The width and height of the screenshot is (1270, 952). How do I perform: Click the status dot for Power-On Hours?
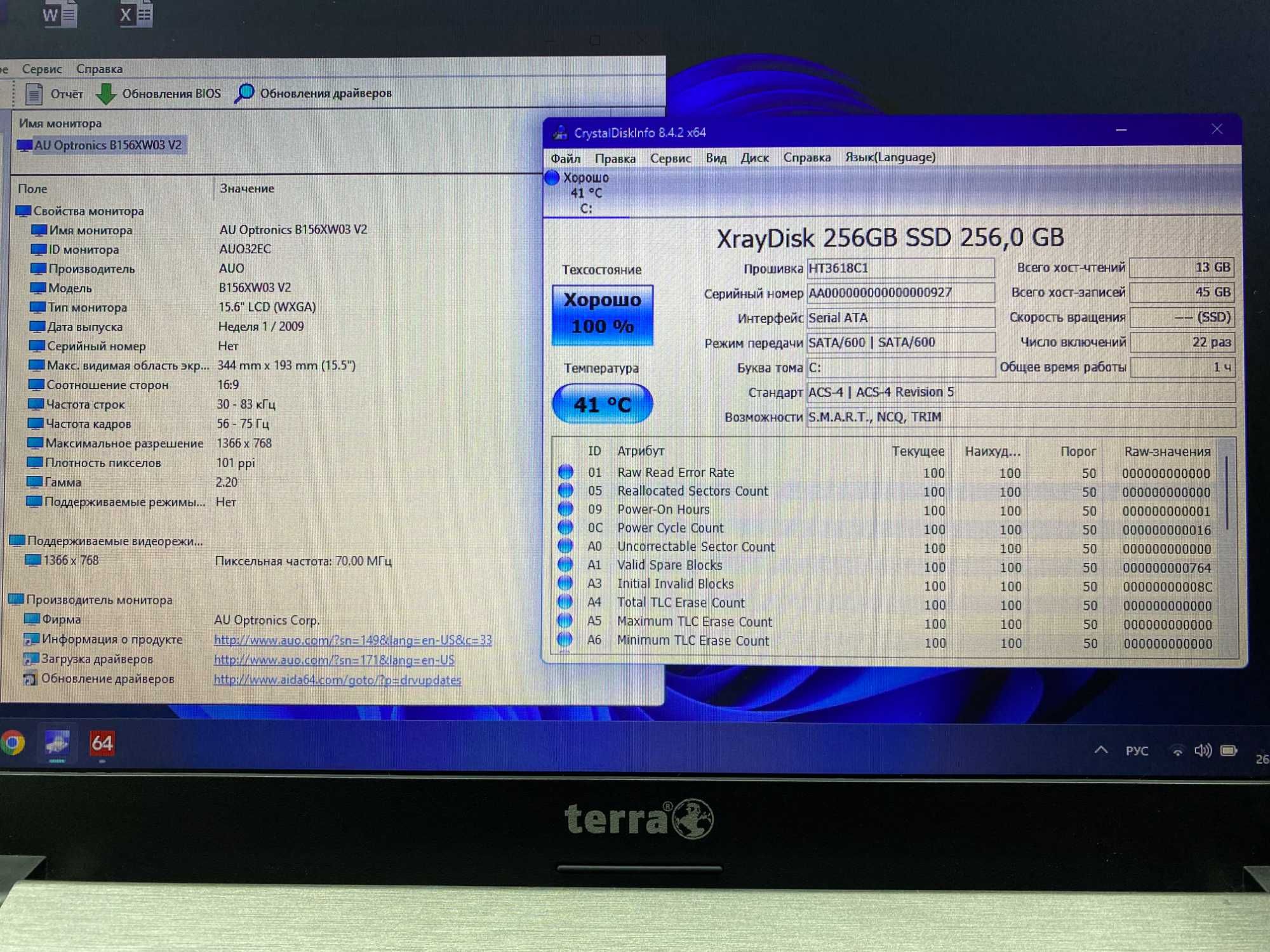point(565,509)
